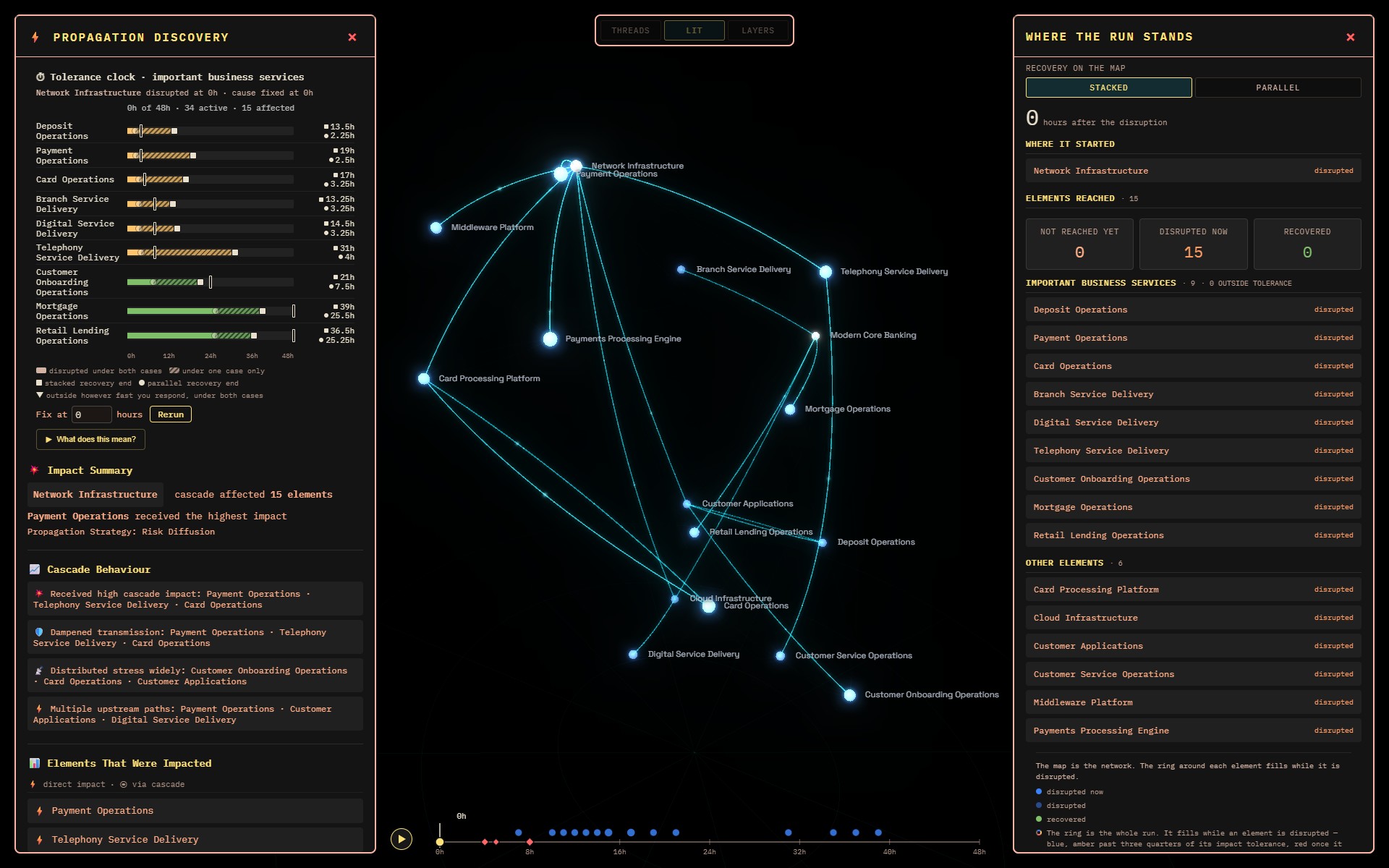
Task: Click the Mortgage Operations node on map
Action: (790, 409)
